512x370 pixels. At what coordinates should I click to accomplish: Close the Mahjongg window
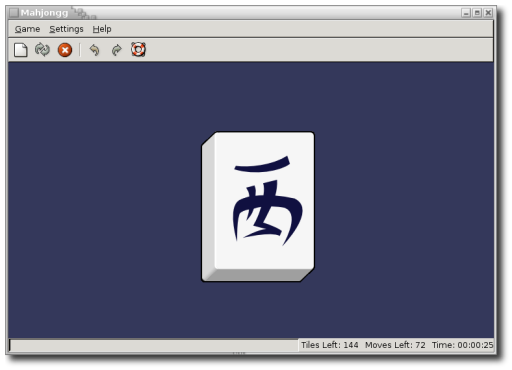pyautogui.click(x=488, y=13)
